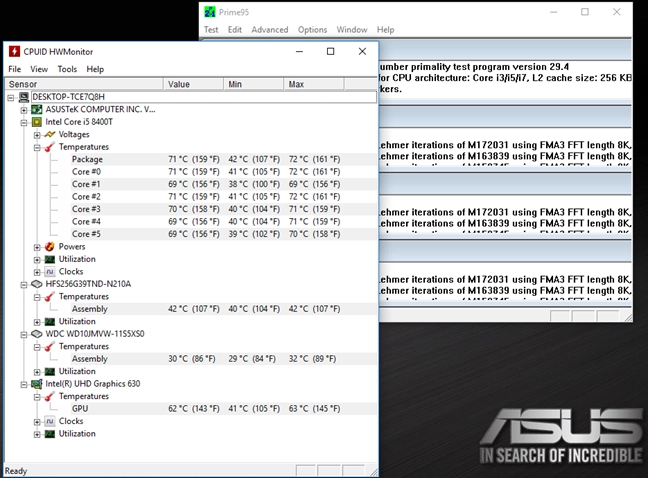
Task: Click the flame icon beside Powers
Action: [50, 247]
